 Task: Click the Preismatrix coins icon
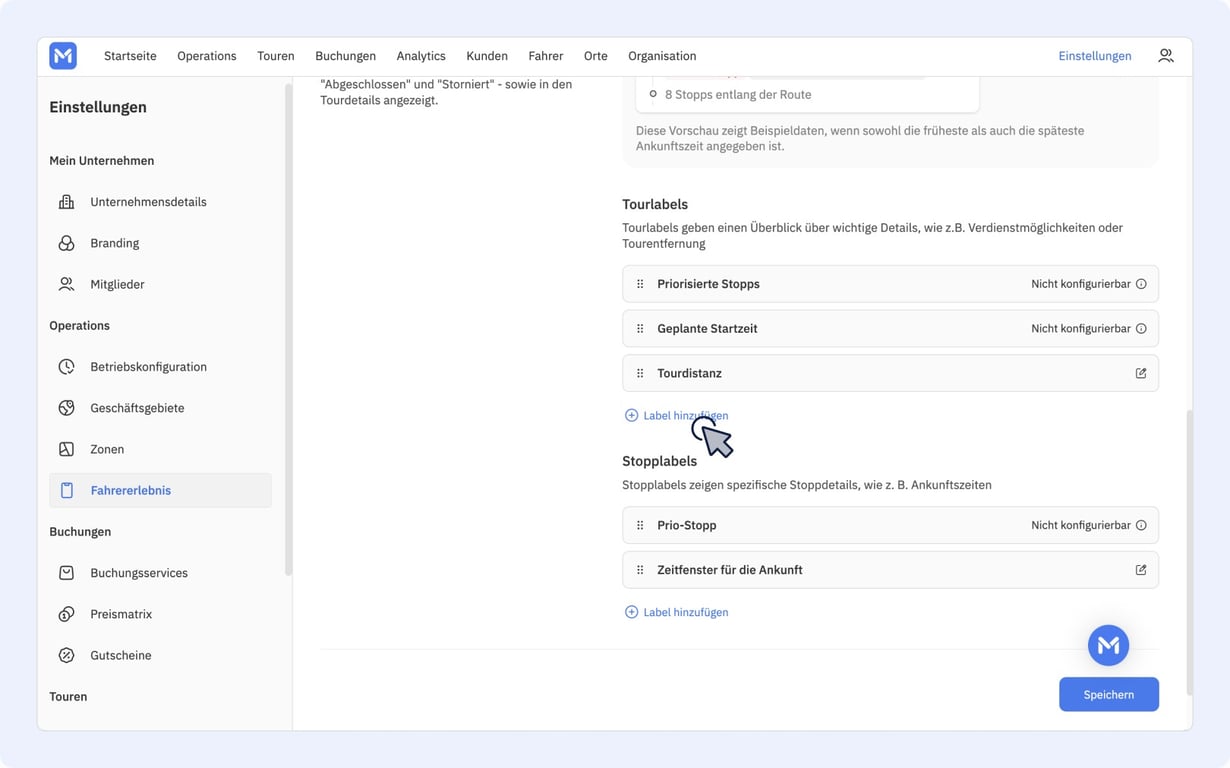pyautogui.click(x=66, y=614)
